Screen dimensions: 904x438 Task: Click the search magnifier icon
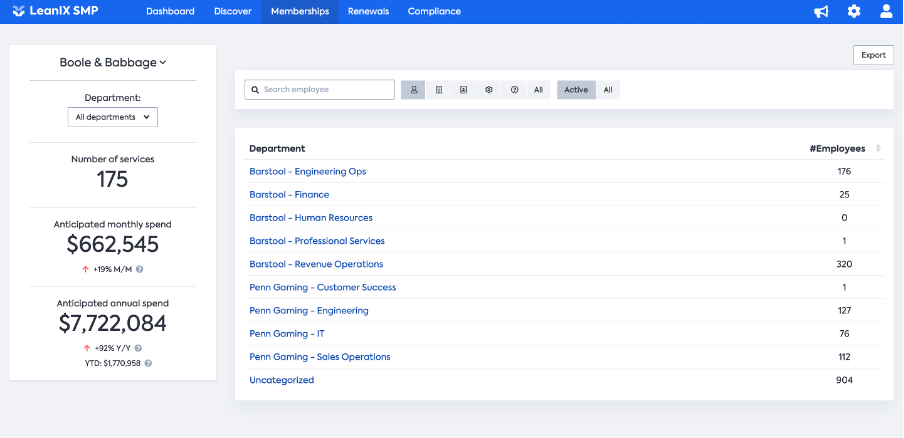[x=255, y=90]
